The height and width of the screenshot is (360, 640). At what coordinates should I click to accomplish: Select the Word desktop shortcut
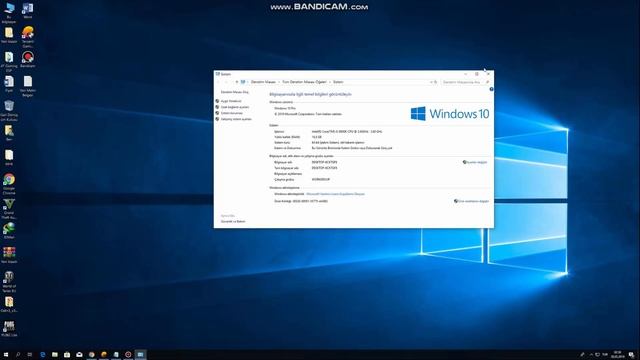[28, 11]
